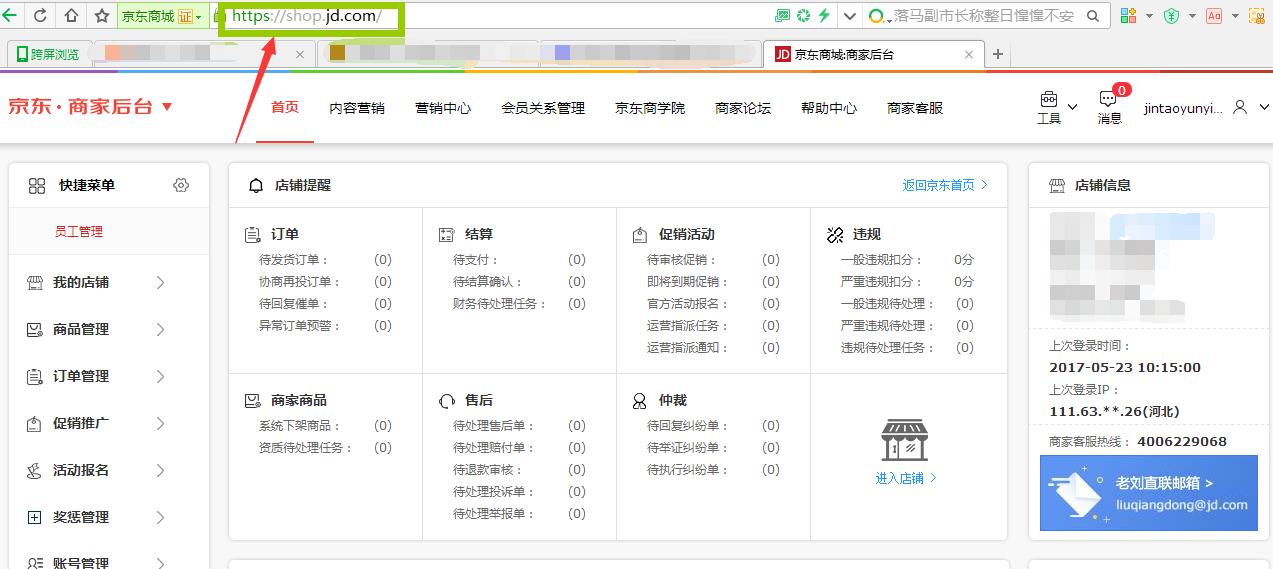The width and height of the screenshot is (1273, 569).
Task: Open the 工具 toolbox icon
Action: coord(1049,99)
